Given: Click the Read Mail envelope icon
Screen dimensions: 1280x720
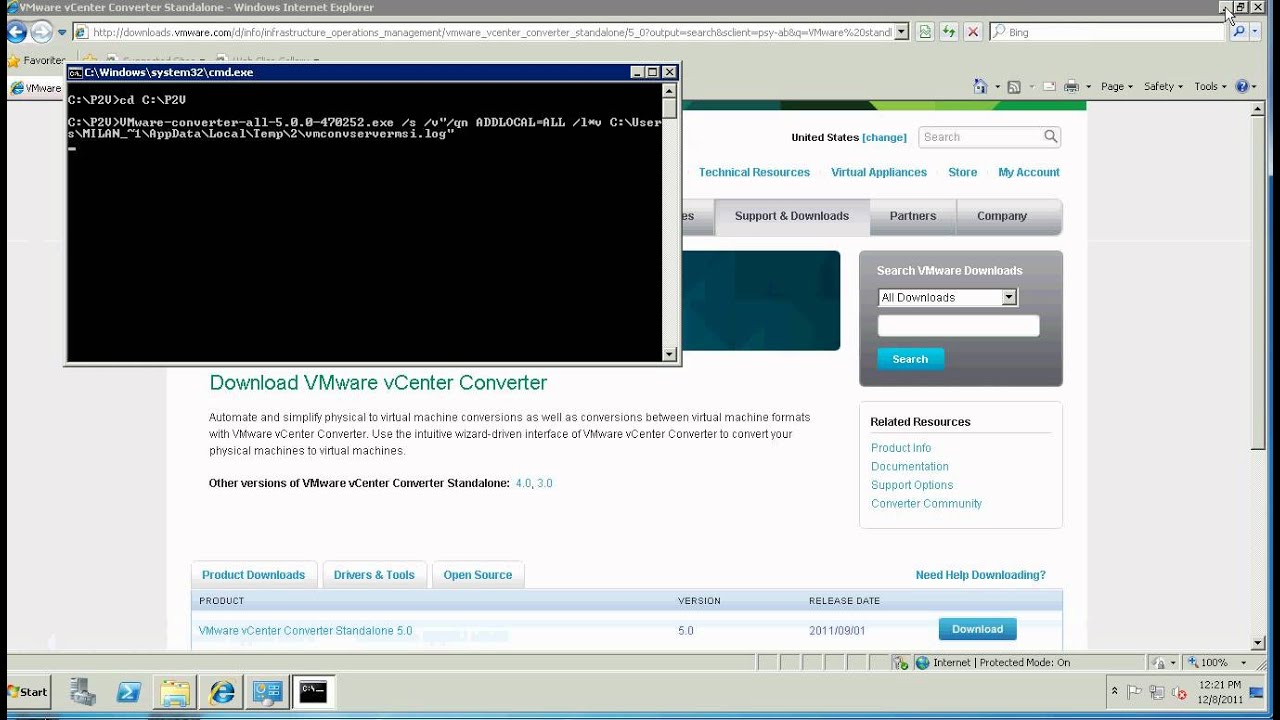Looking at the screenshot, I should coord(1049,87).
